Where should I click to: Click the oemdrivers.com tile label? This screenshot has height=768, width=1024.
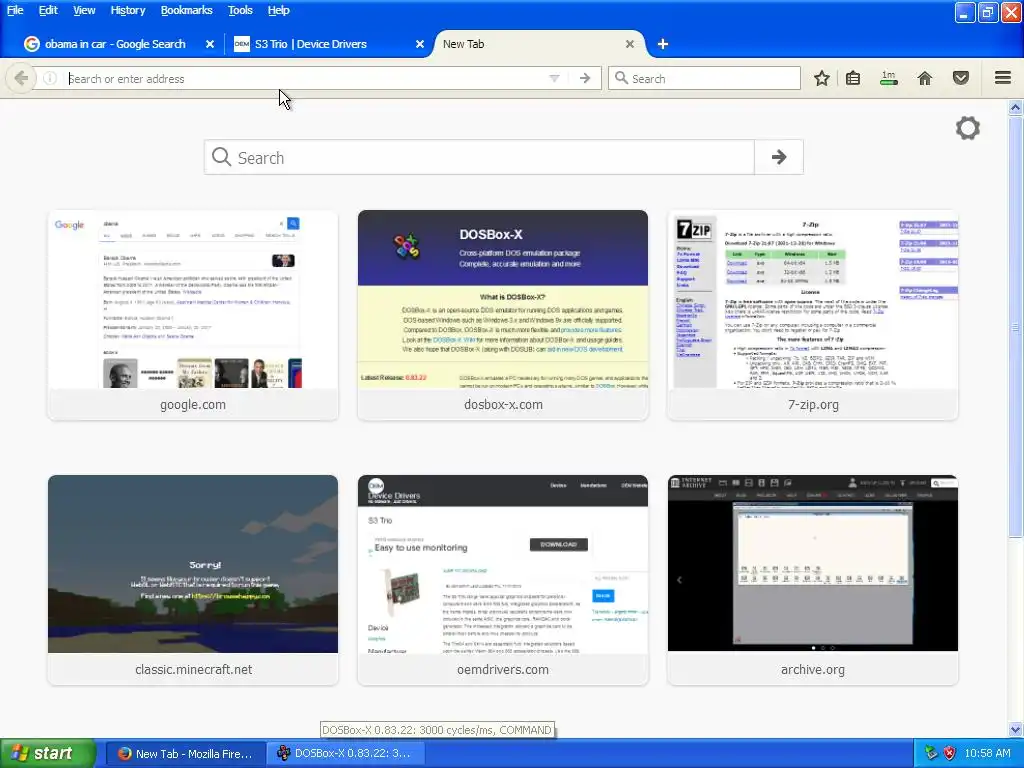(x=503, y=669)
